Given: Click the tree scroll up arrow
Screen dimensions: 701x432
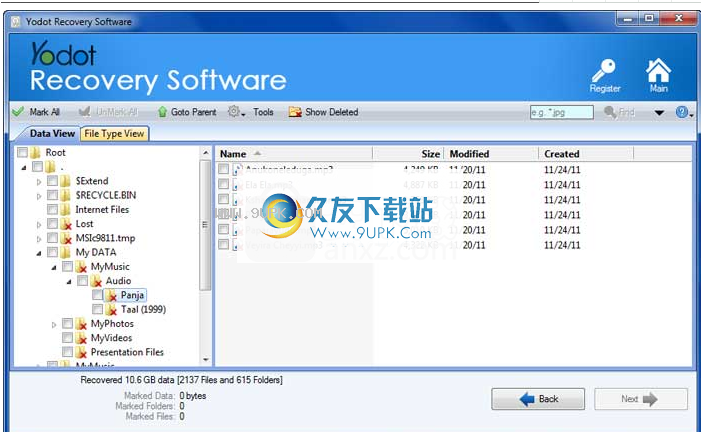Looking at the screenshot, I should [x=206, y=153].
